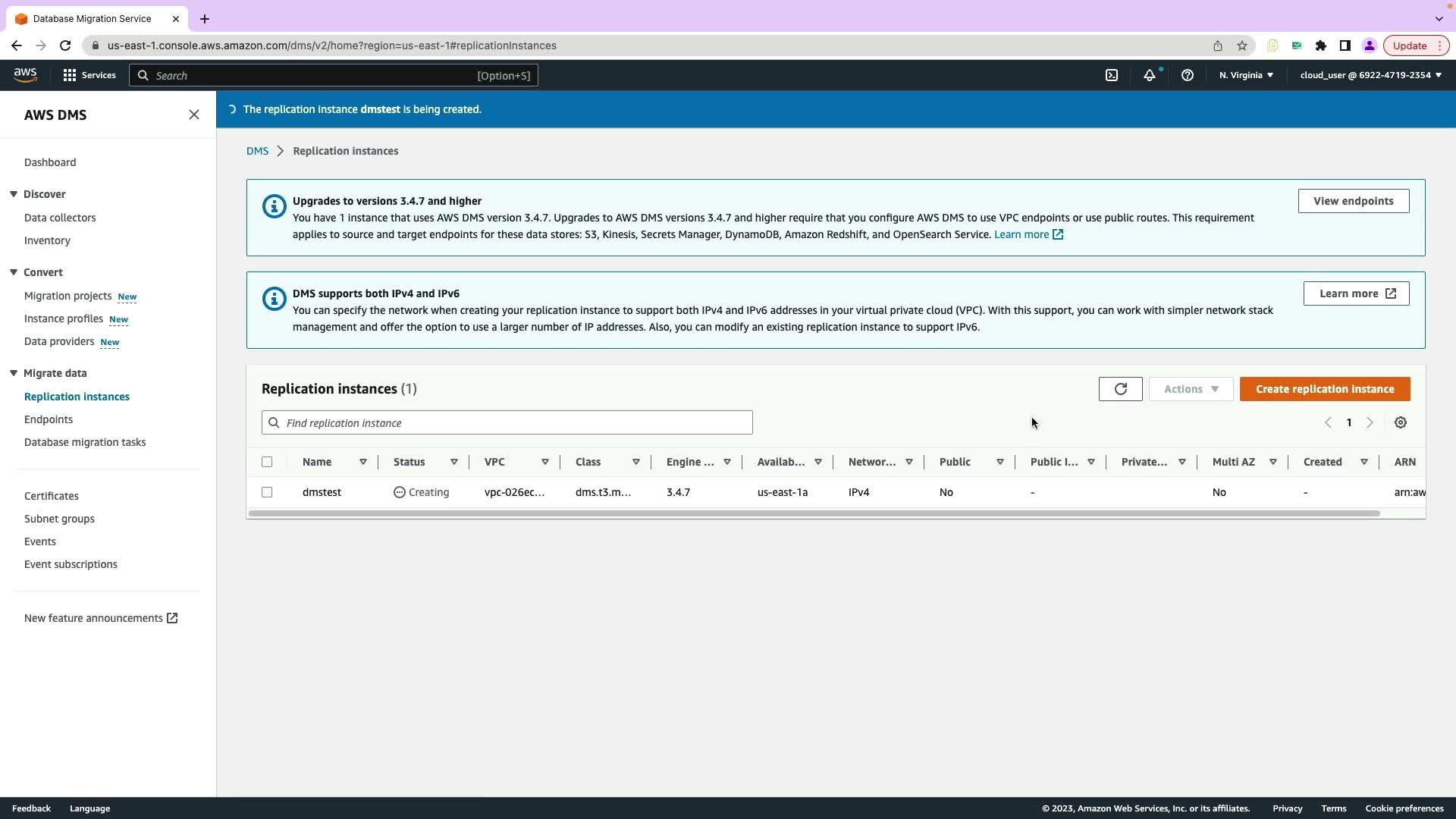Close the AWS DMS side navigation

tap(194, 115)
